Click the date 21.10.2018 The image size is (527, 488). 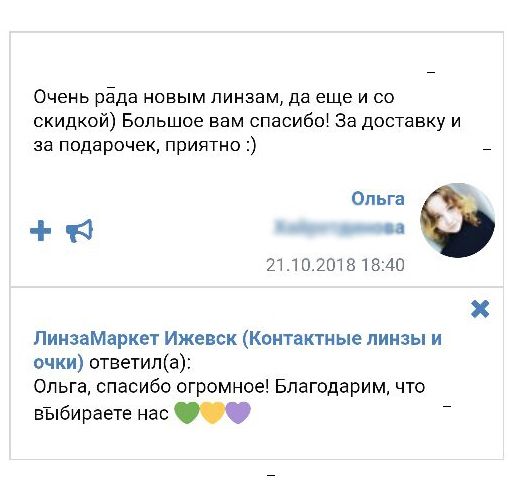(311, 265)
